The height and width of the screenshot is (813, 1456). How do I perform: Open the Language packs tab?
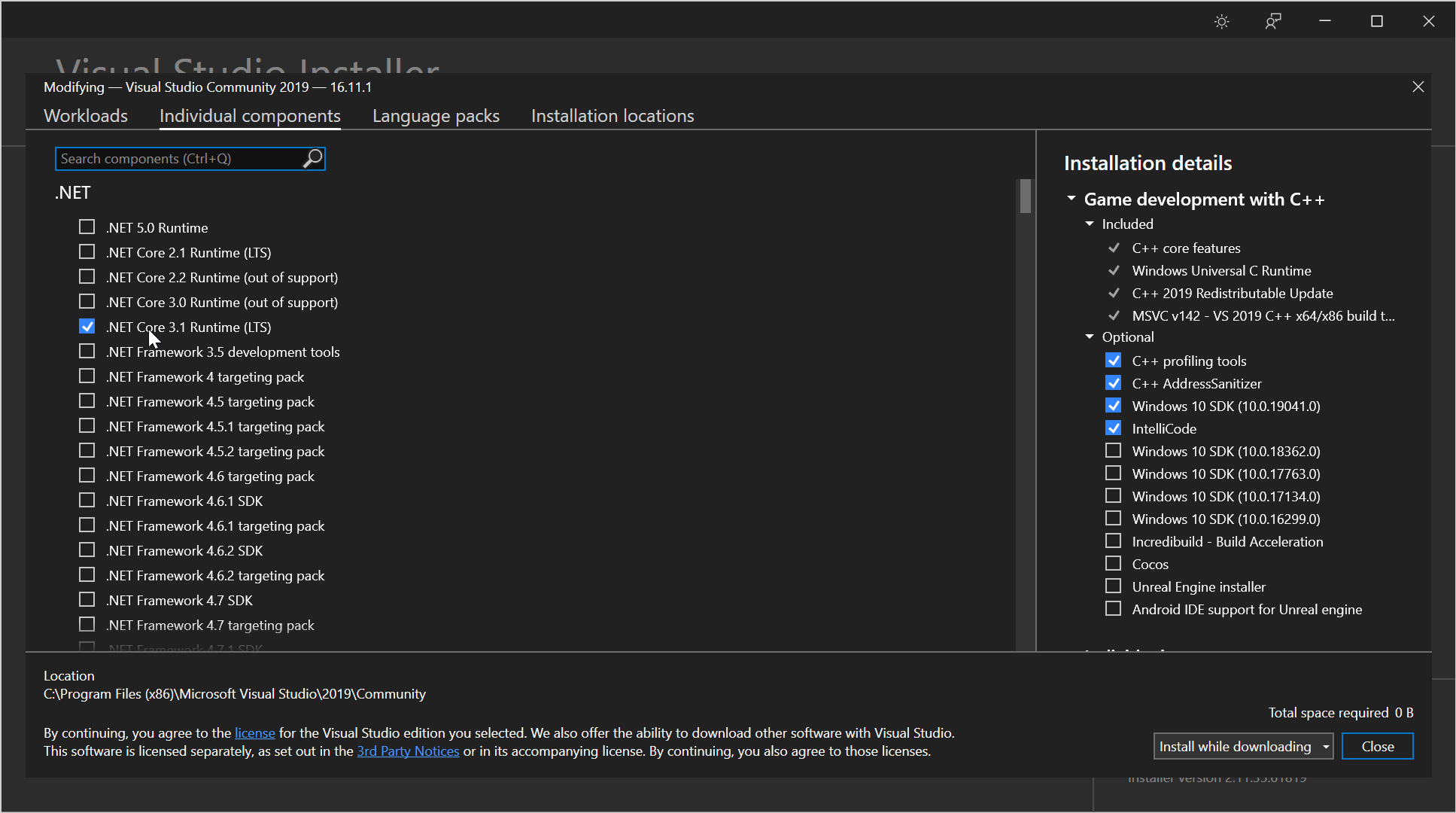(436, 116)
